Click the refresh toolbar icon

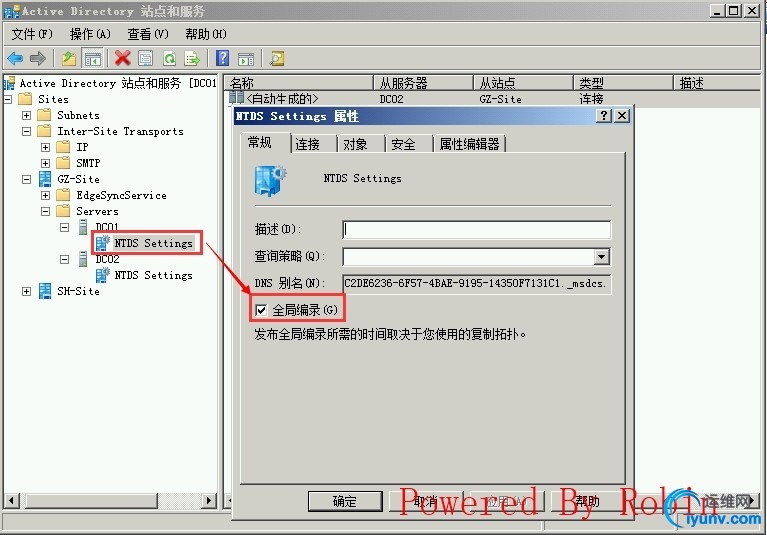(169, 59)
